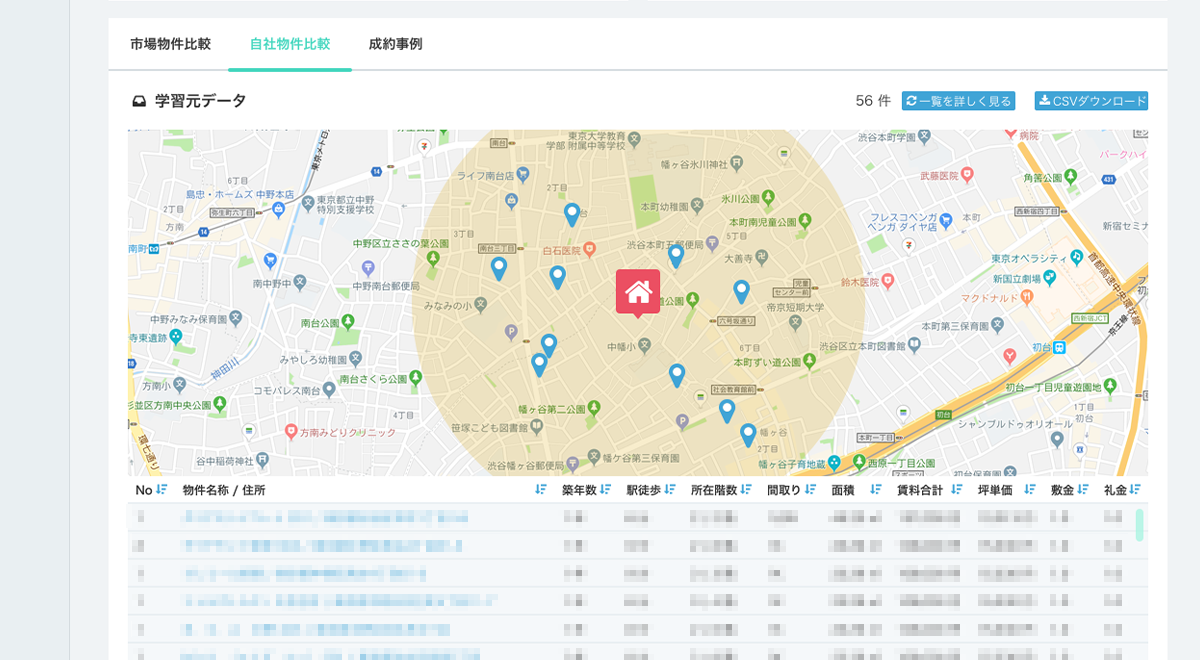Sort table by 築年数
This screenshot has width=1200, height=660.
605,490
